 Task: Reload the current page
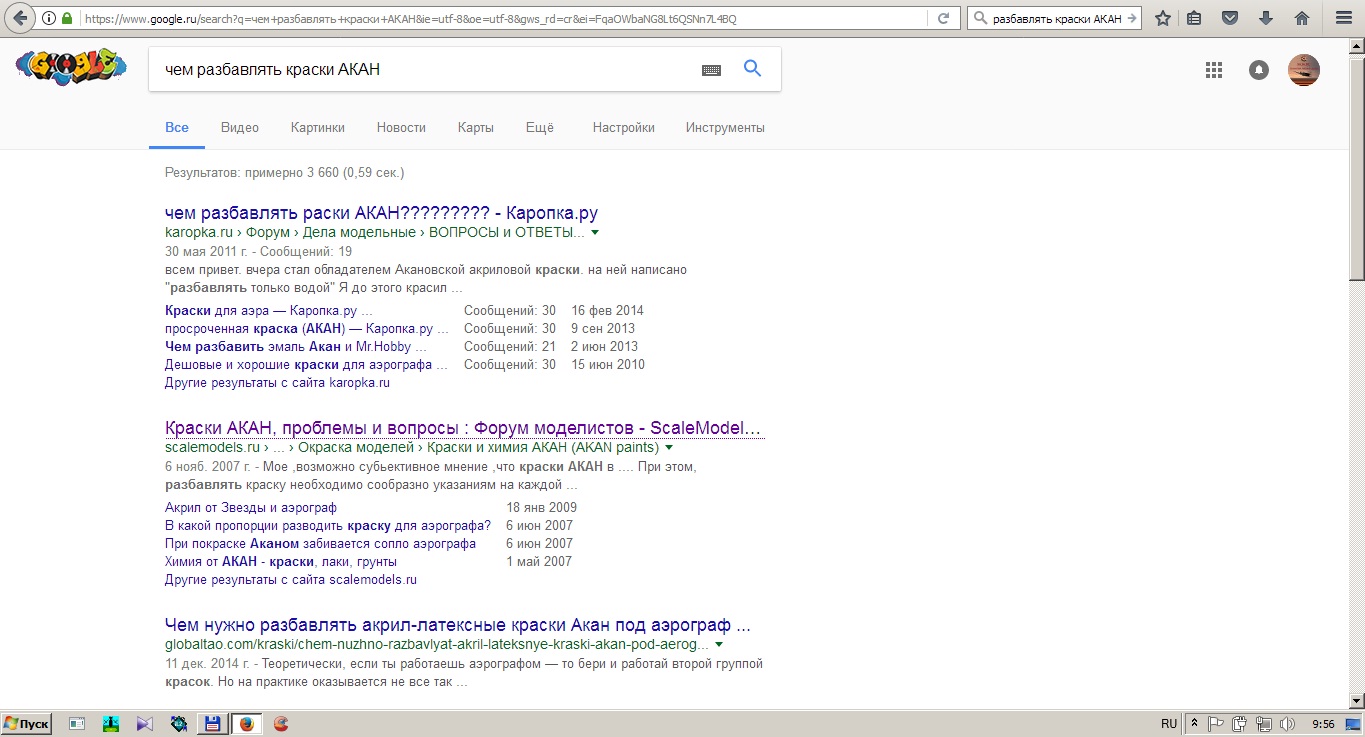(x=943, y=18)
